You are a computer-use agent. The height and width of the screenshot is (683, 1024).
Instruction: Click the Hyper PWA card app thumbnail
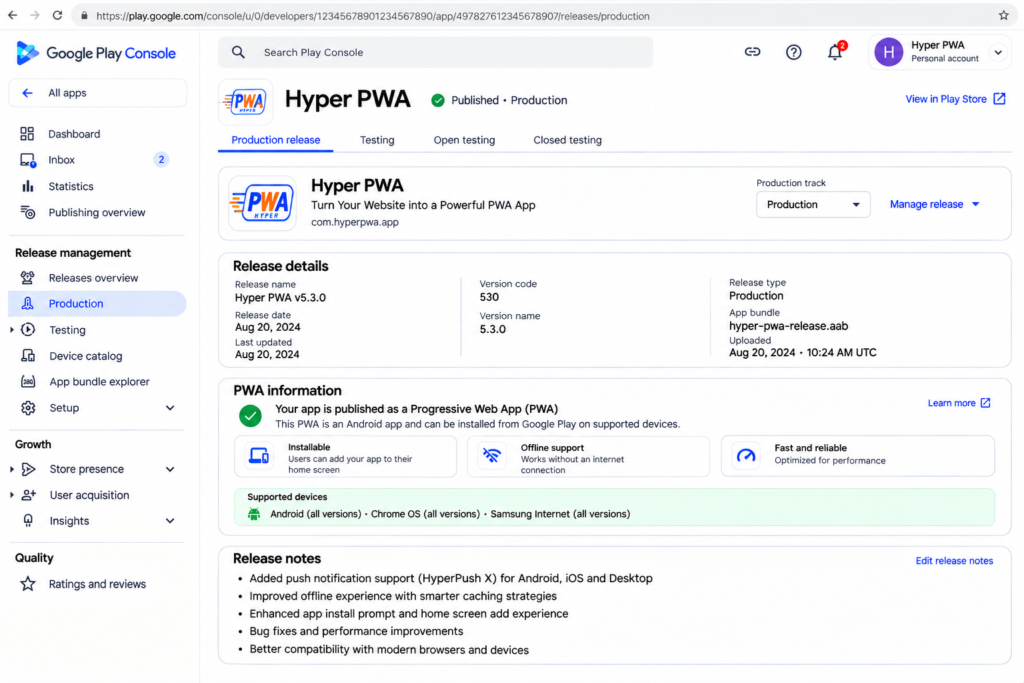(263, 203)
